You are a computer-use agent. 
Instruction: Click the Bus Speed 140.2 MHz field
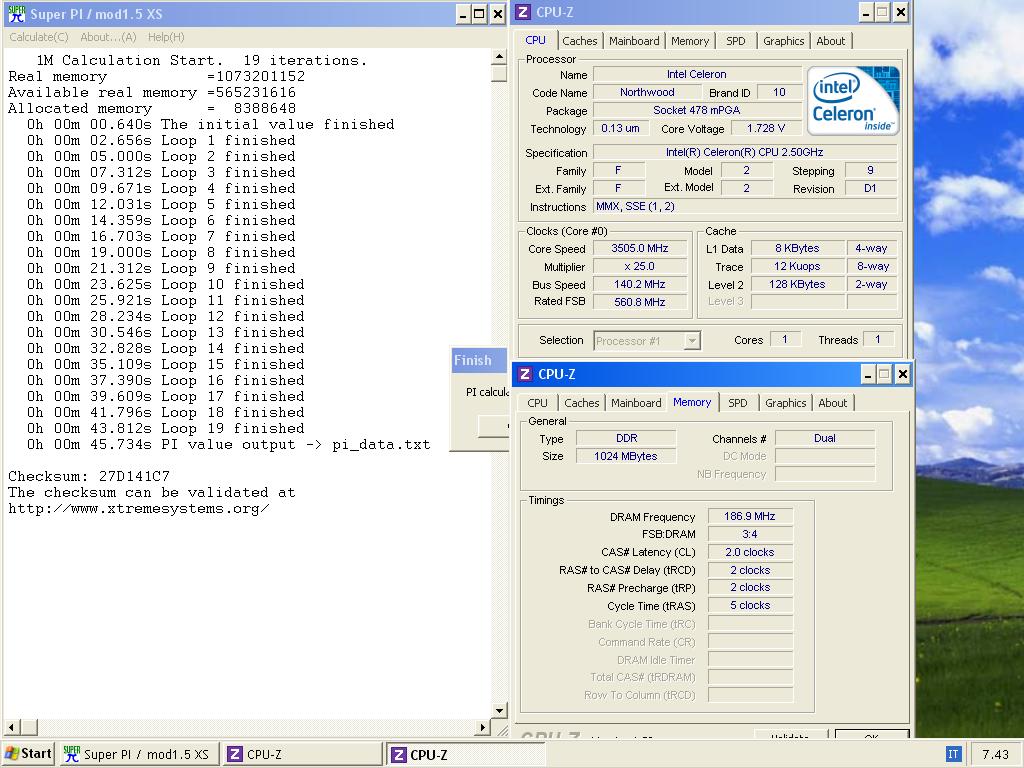tap(639, 284)
